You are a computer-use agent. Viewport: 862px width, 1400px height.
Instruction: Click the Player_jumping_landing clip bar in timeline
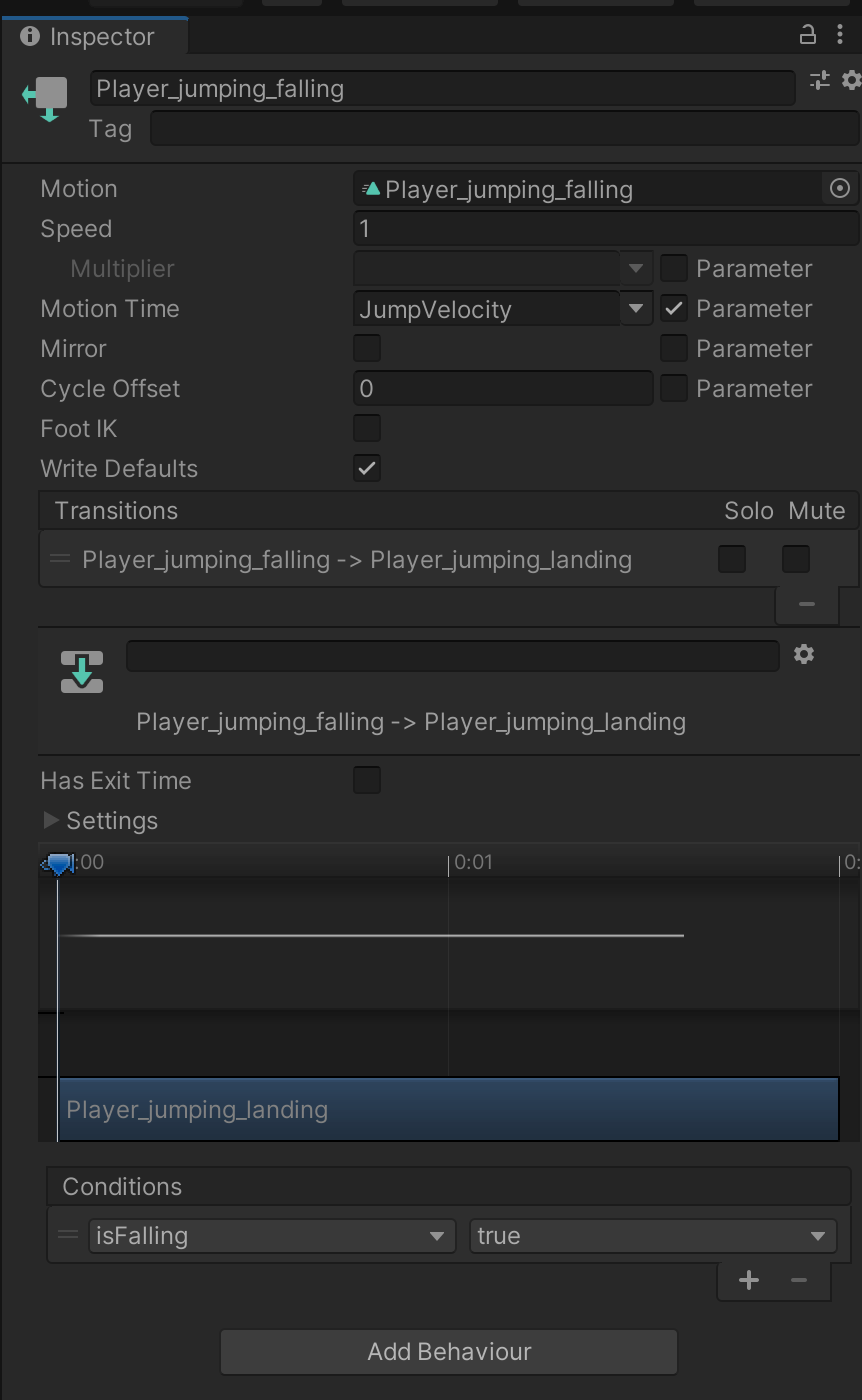[448, 1109]
